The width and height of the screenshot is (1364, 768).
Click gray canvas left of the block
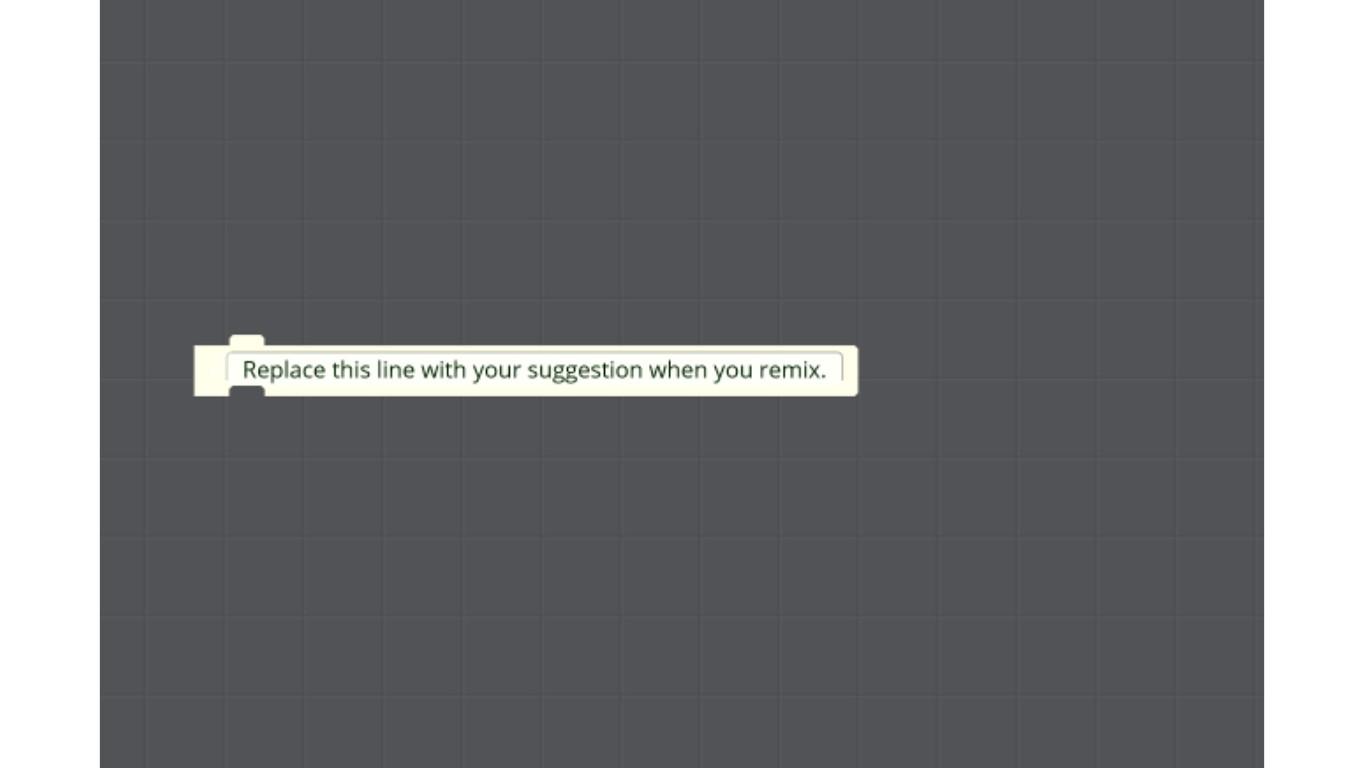146,371
